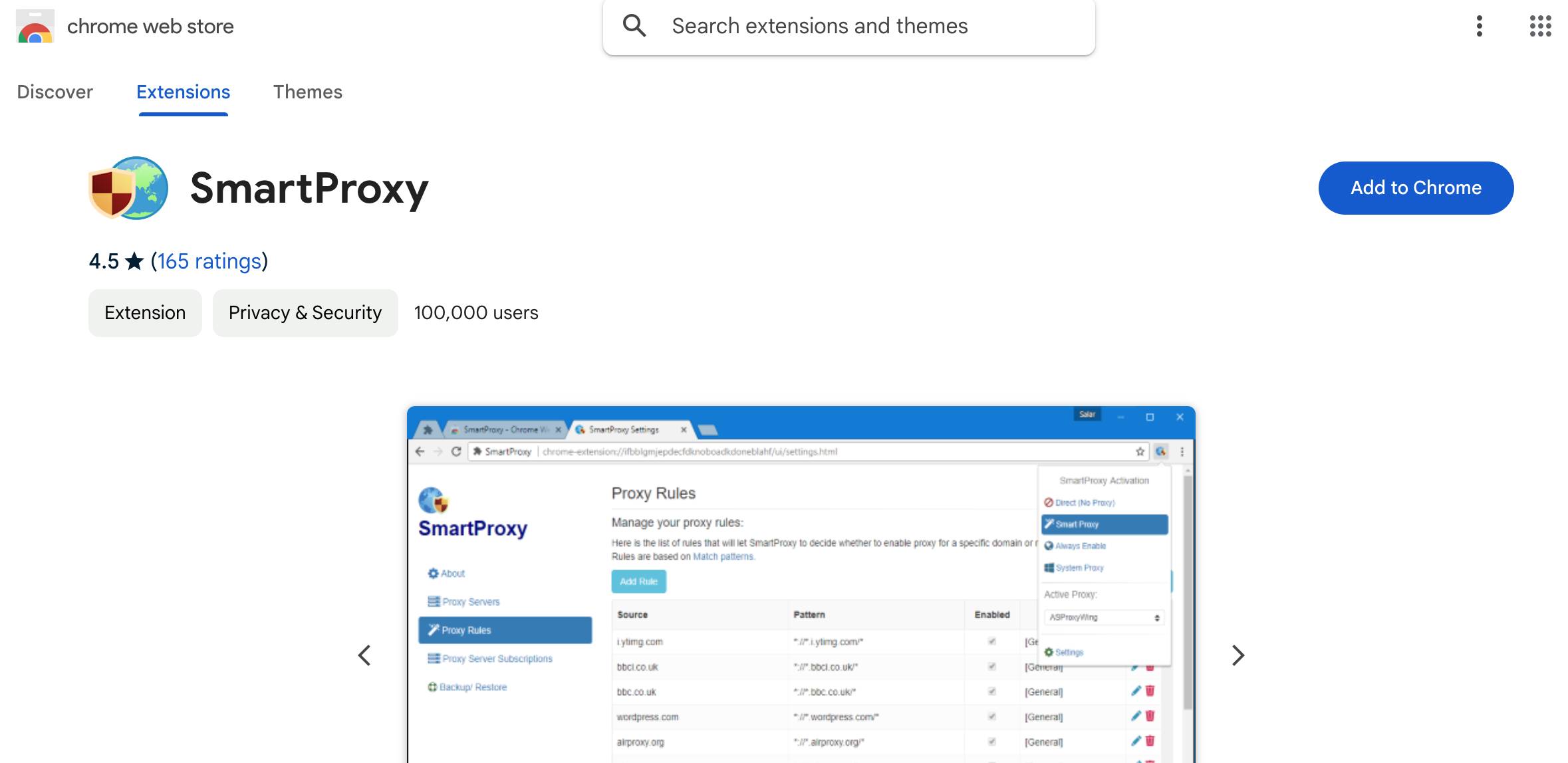Click the rating star icon
Viewport: 1568px width, 763px height.
pyautogui.click(x=134, y=261)
